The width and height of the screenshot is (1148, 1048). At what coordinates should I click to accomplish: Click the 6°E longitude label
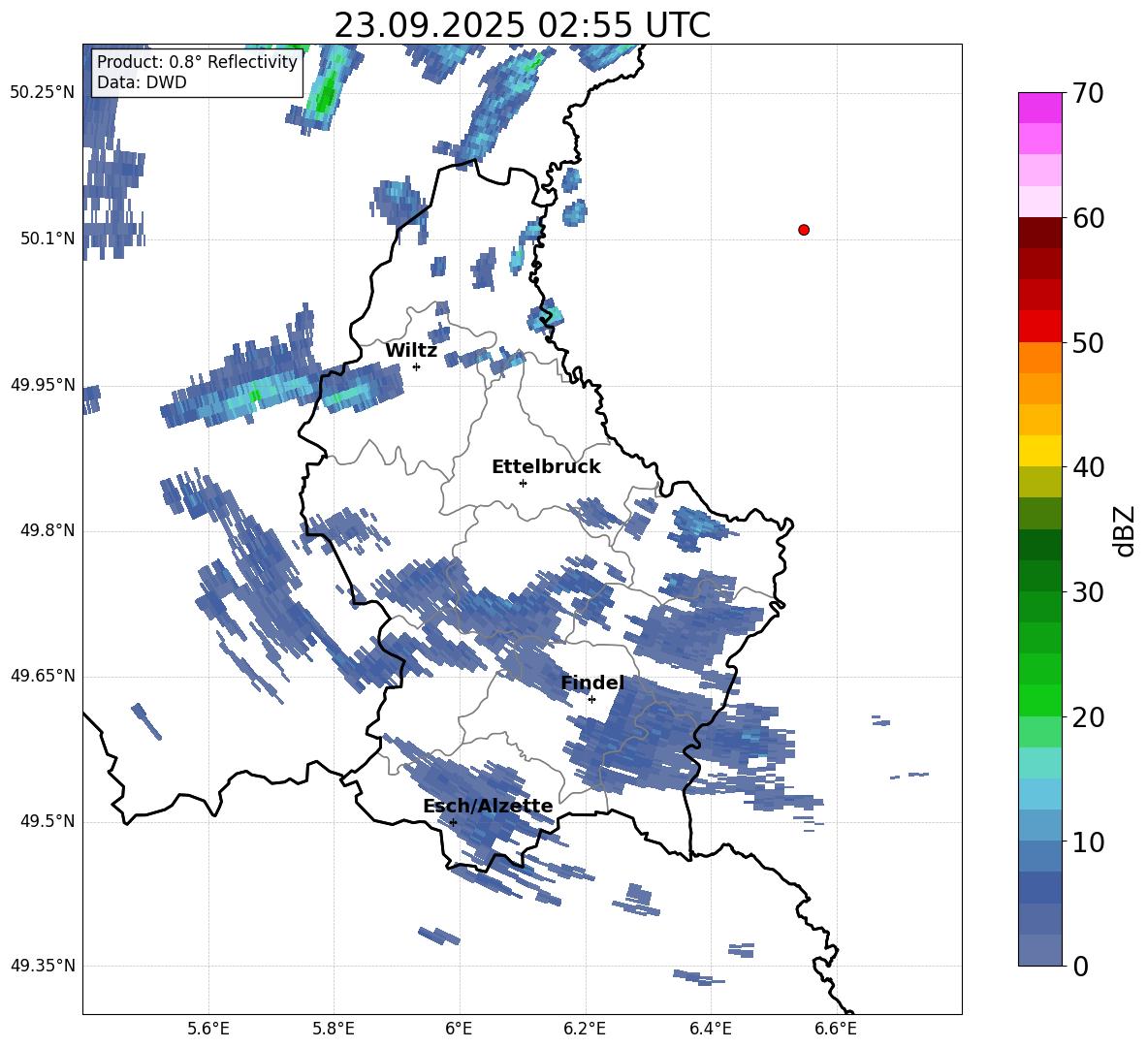pos(459,1029)
